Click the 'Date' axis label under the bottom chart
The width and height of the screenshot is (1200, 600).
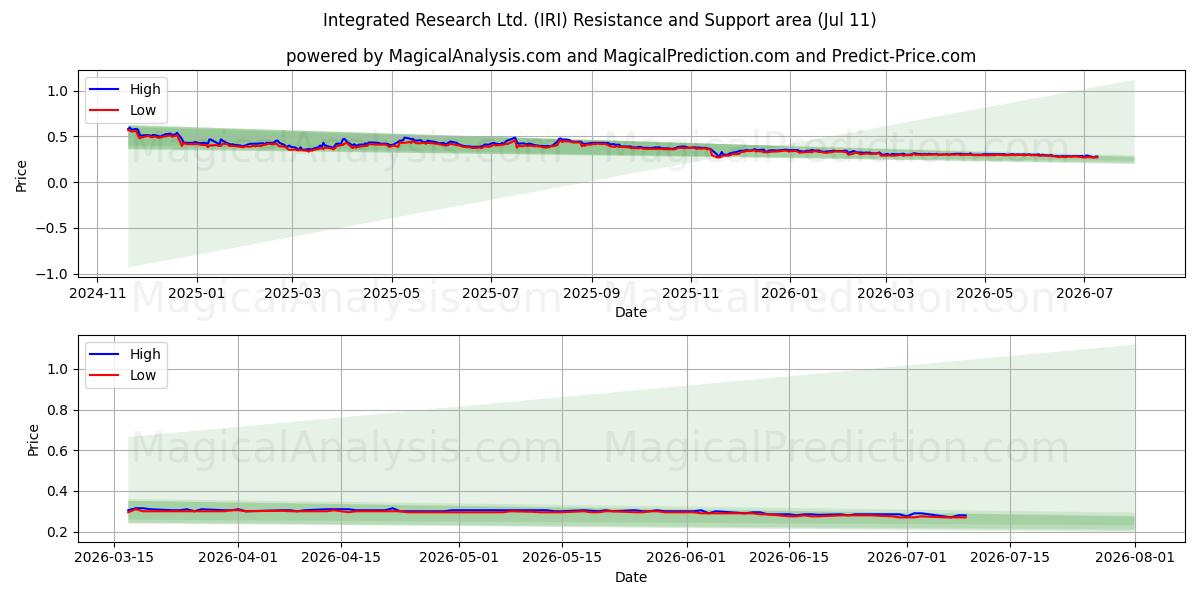coord(631,577)
